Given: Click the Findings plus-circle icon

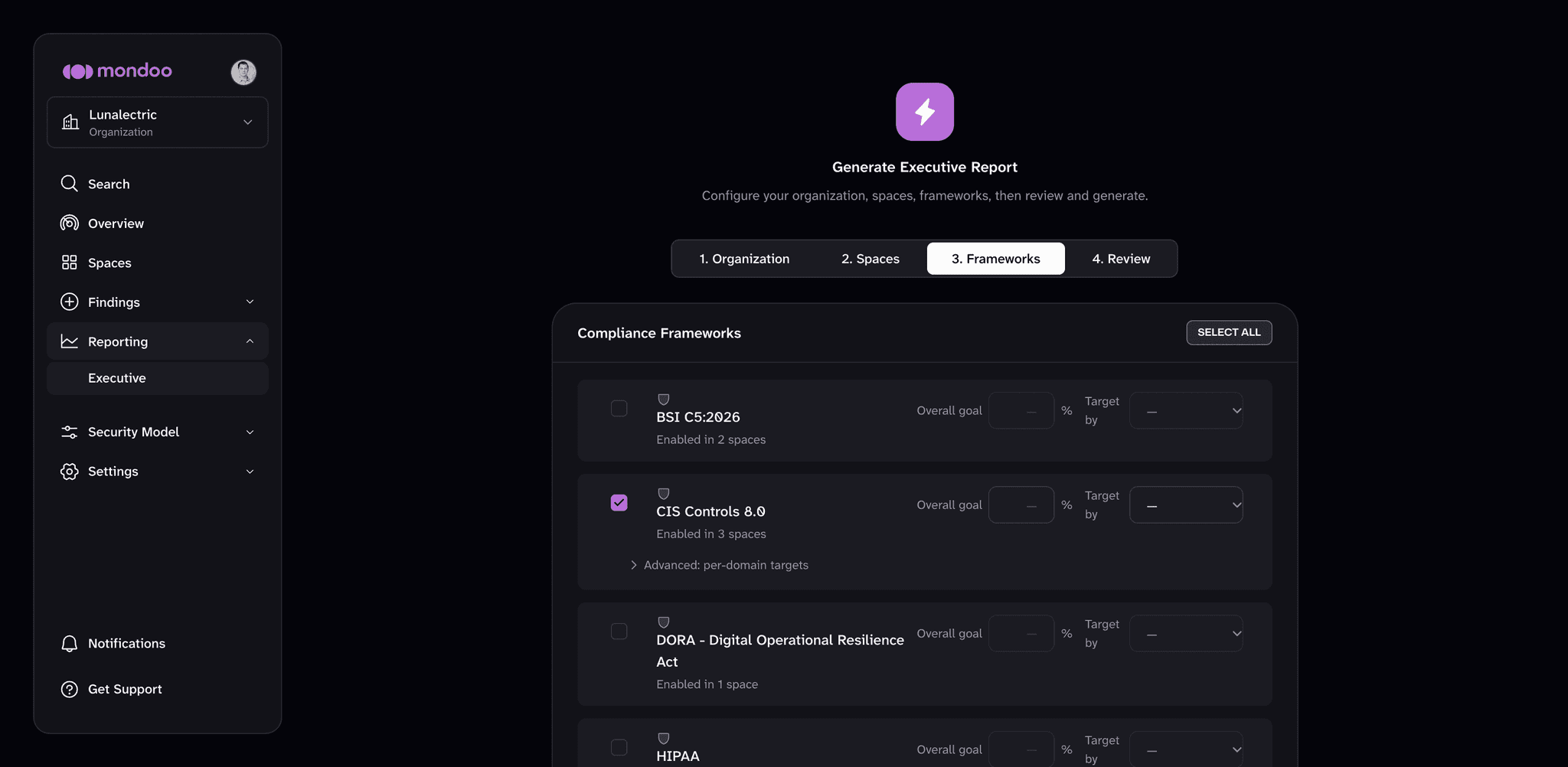Looking at the screenshot, I should tap(70, 302).
